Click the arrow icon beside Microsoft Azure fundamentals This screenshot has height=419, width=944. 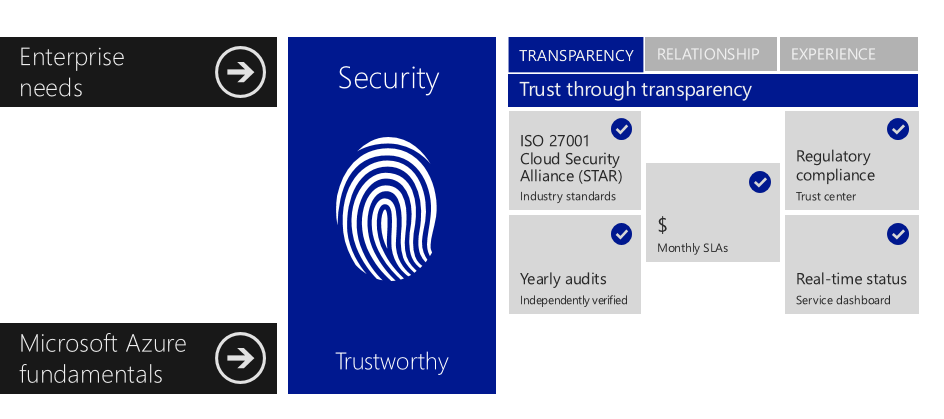coord(241,358)
